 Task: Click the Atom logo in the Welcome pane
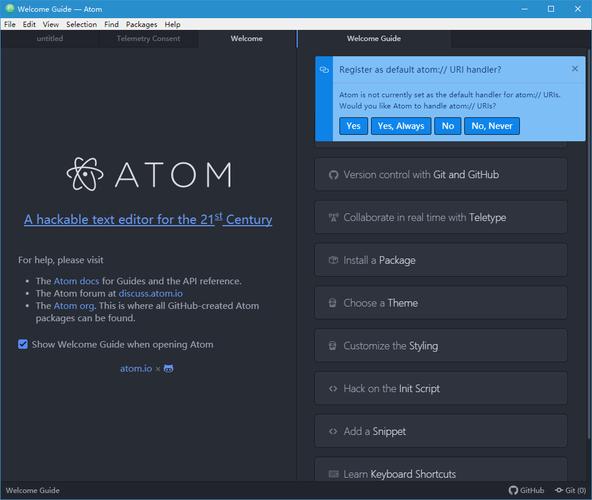149,174
